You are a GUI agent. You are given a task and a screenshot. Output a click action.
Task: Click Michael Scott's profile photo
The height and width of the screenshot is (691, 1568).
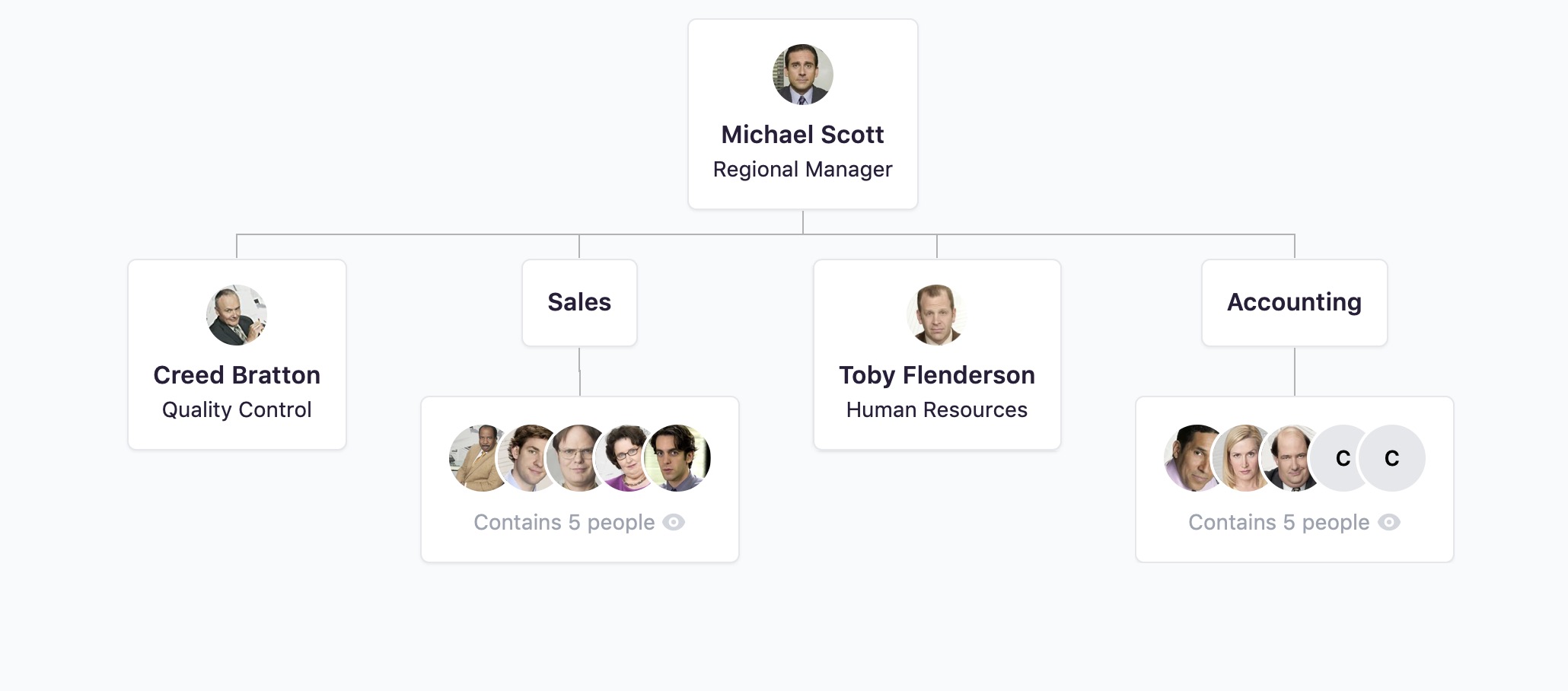pos(802,75)
